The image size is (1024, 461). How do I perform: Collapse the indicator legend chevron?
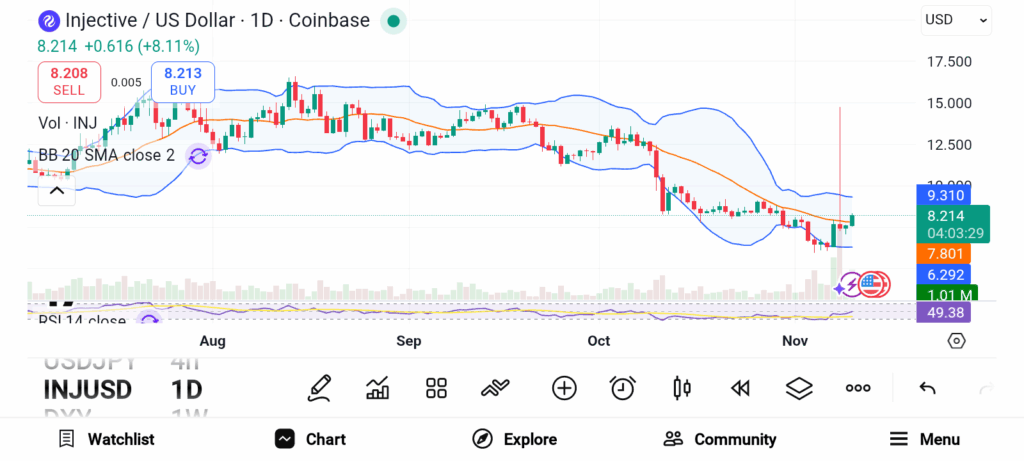(57, 189)
